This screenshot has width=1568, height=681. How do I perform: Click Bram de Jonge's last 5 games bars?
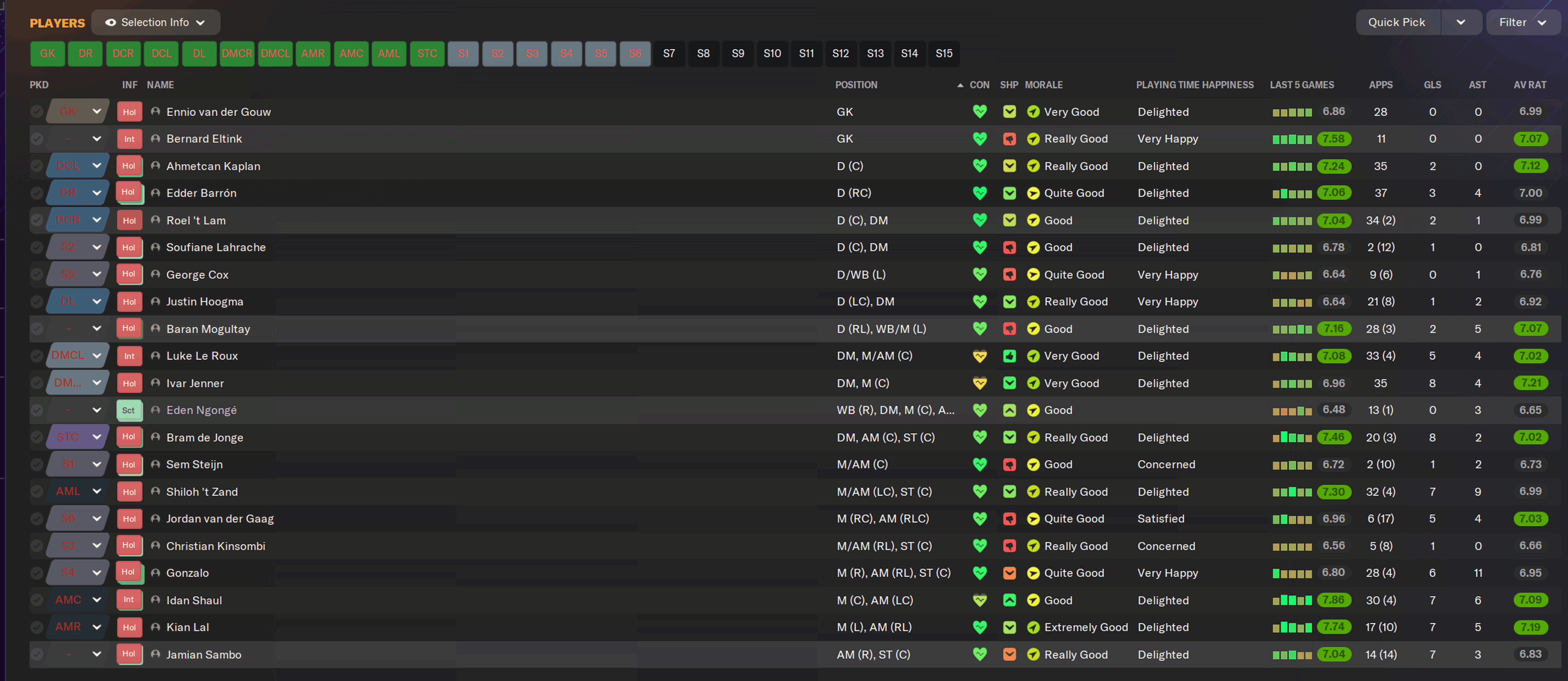[1292, 437]
